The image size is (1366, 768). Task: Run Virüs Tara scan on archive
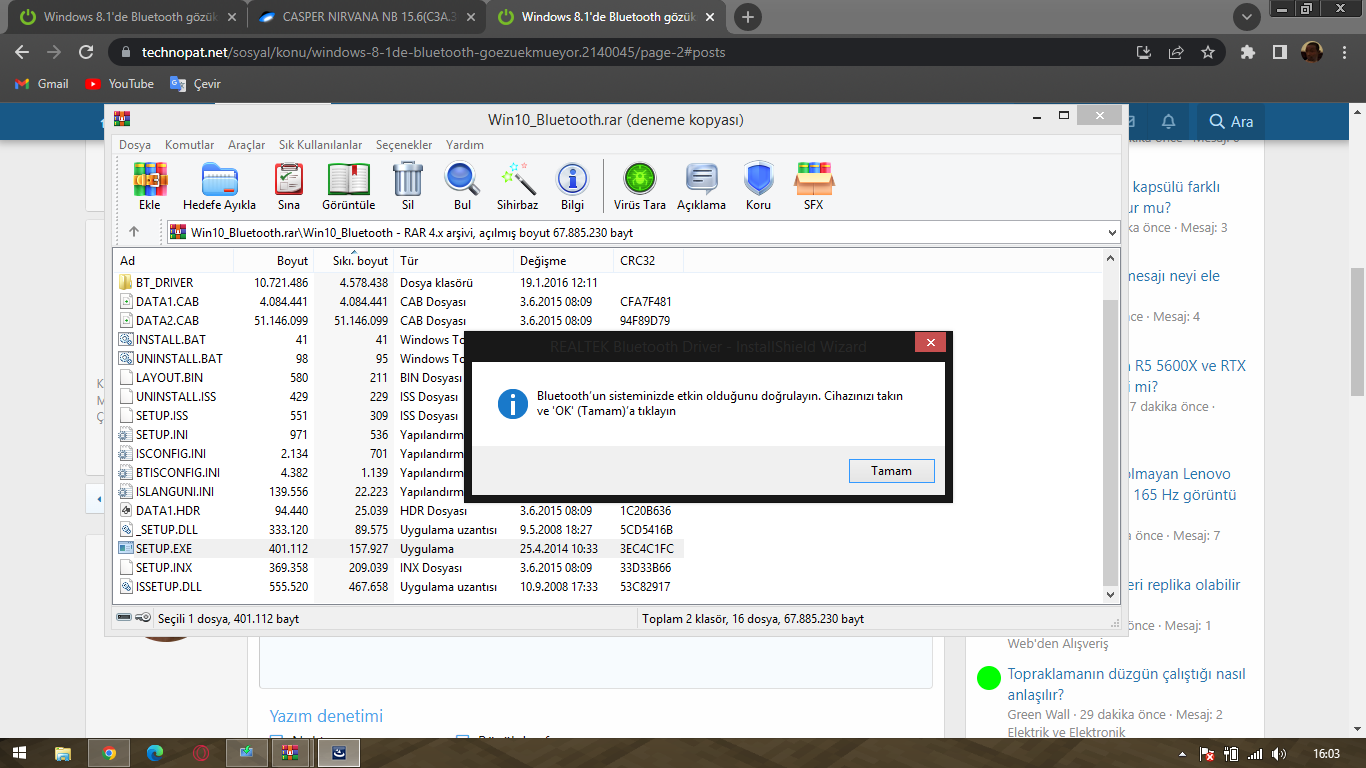[640, 186]
